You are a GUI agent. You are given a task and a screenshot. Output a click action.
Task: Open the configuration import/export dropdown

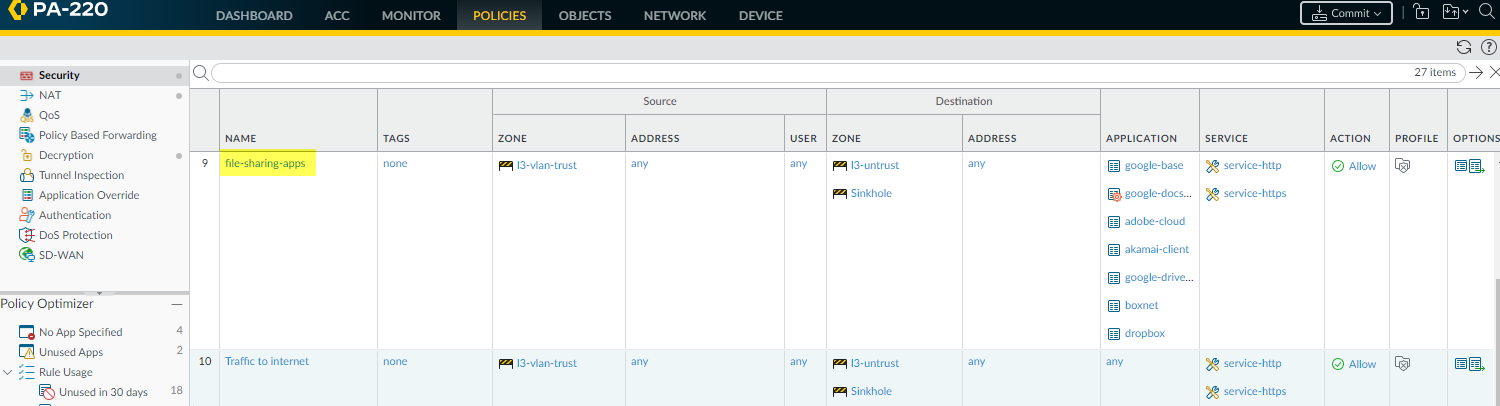click(x=1455, y=13)
